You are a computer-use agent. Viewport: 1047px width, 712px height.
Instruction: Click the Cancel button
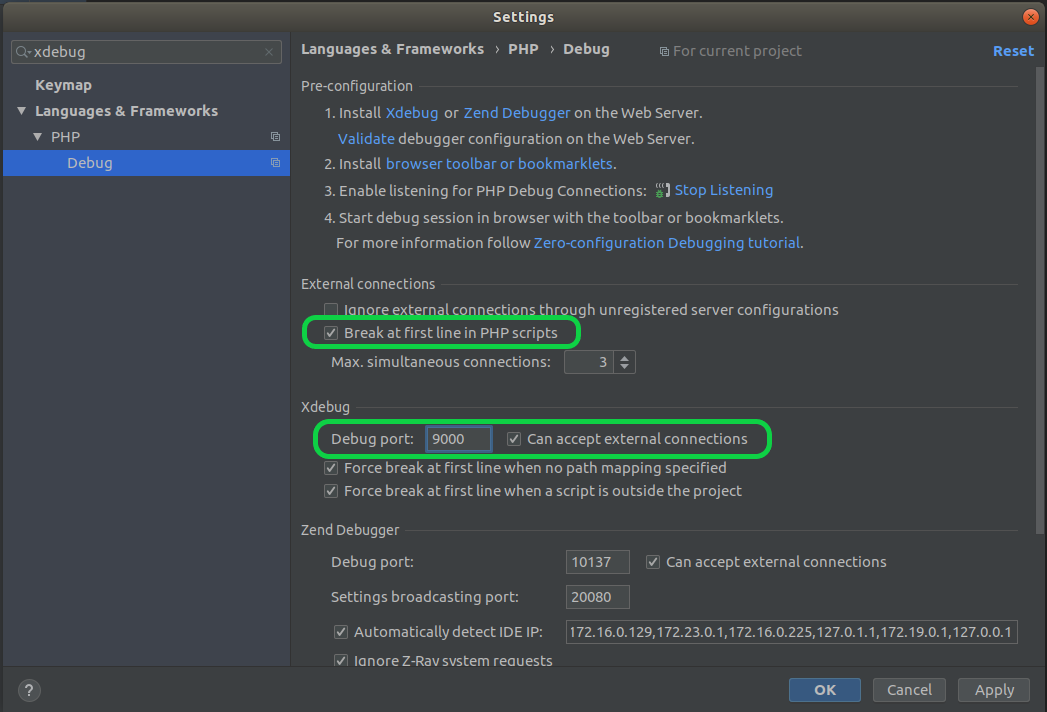tap(909, 690)
